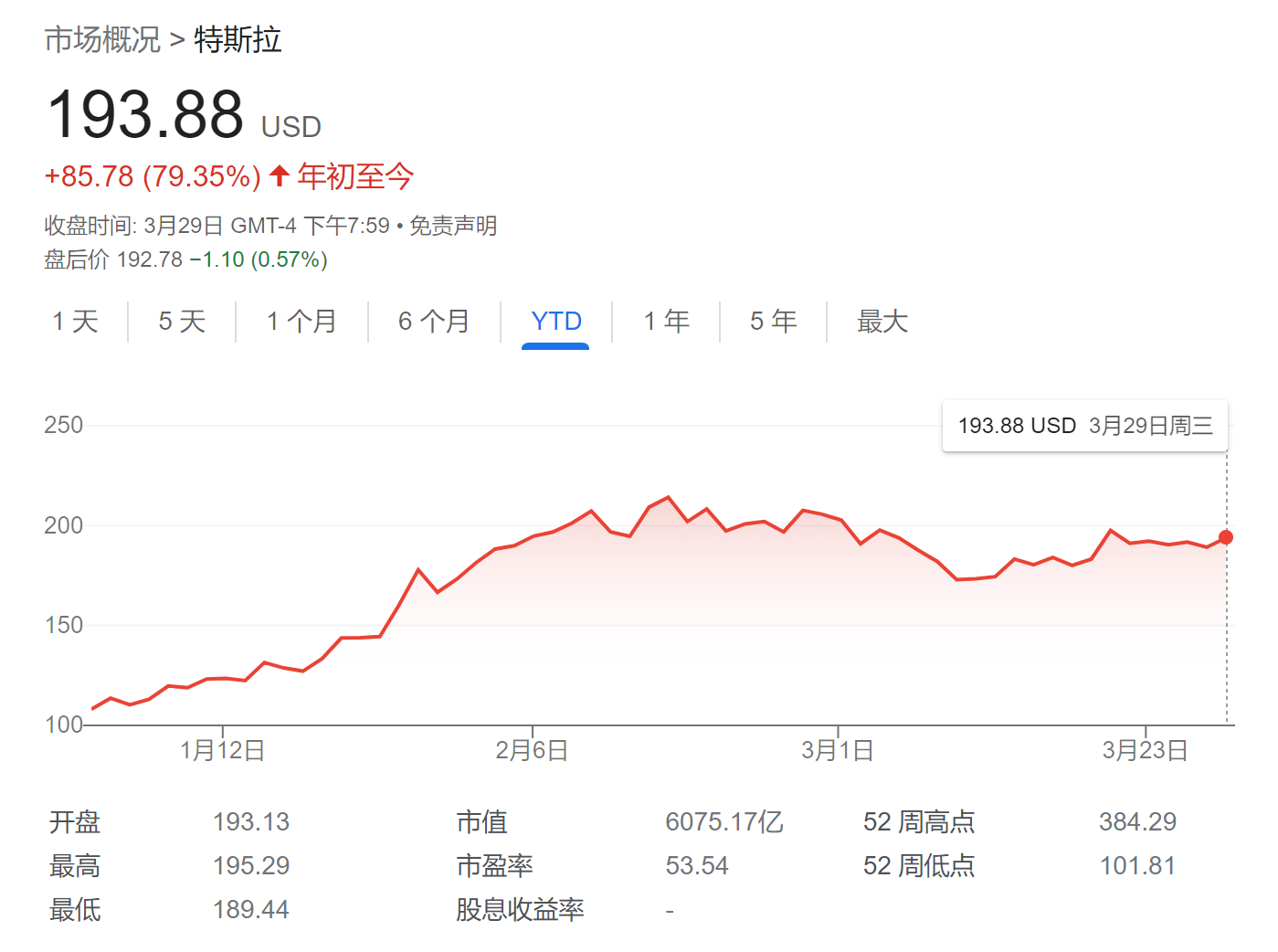The width and height of the screenshot is (1278, 952).
Task: Click the 52 周高点 value 384.29
Action: click(1138, 822)
